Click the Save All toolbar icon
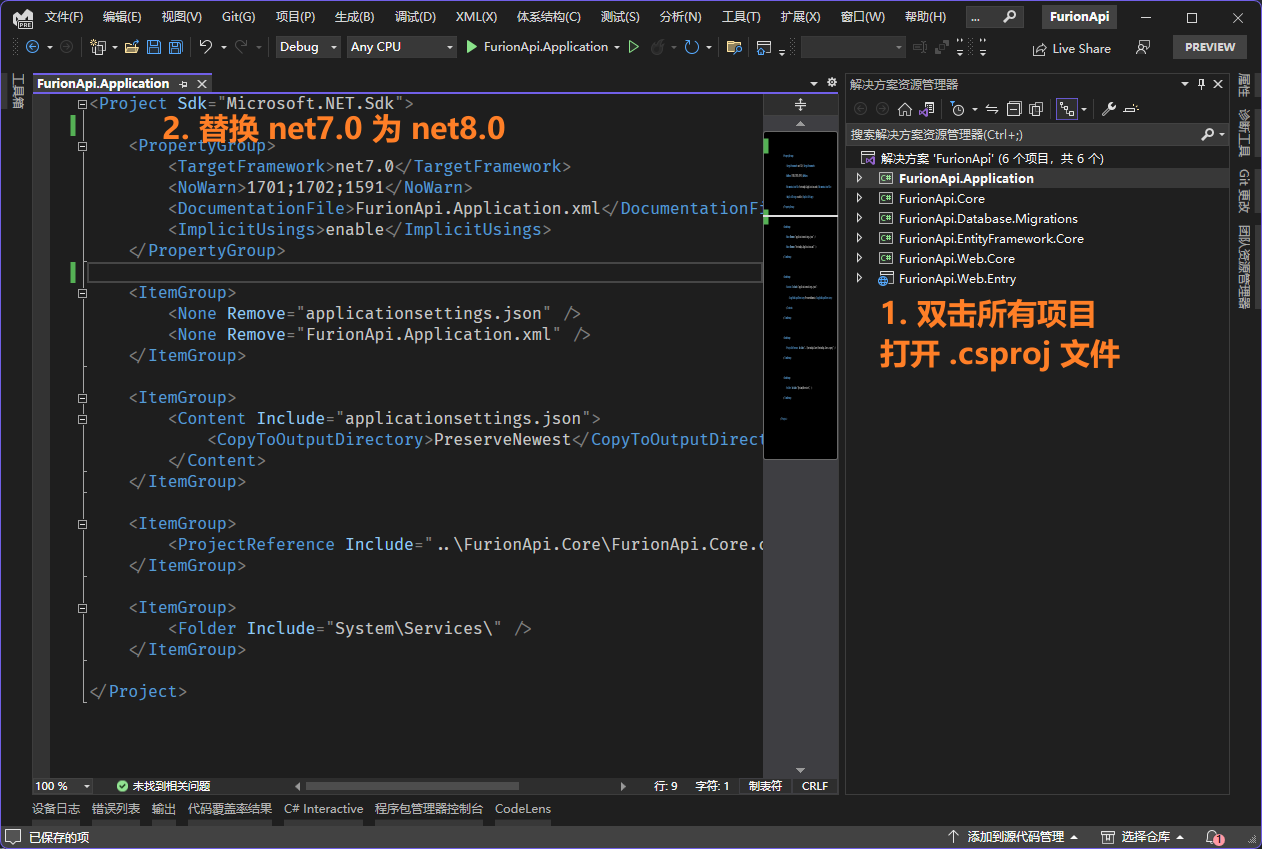This screenshot has height=849, width=1262. point(176,47)
